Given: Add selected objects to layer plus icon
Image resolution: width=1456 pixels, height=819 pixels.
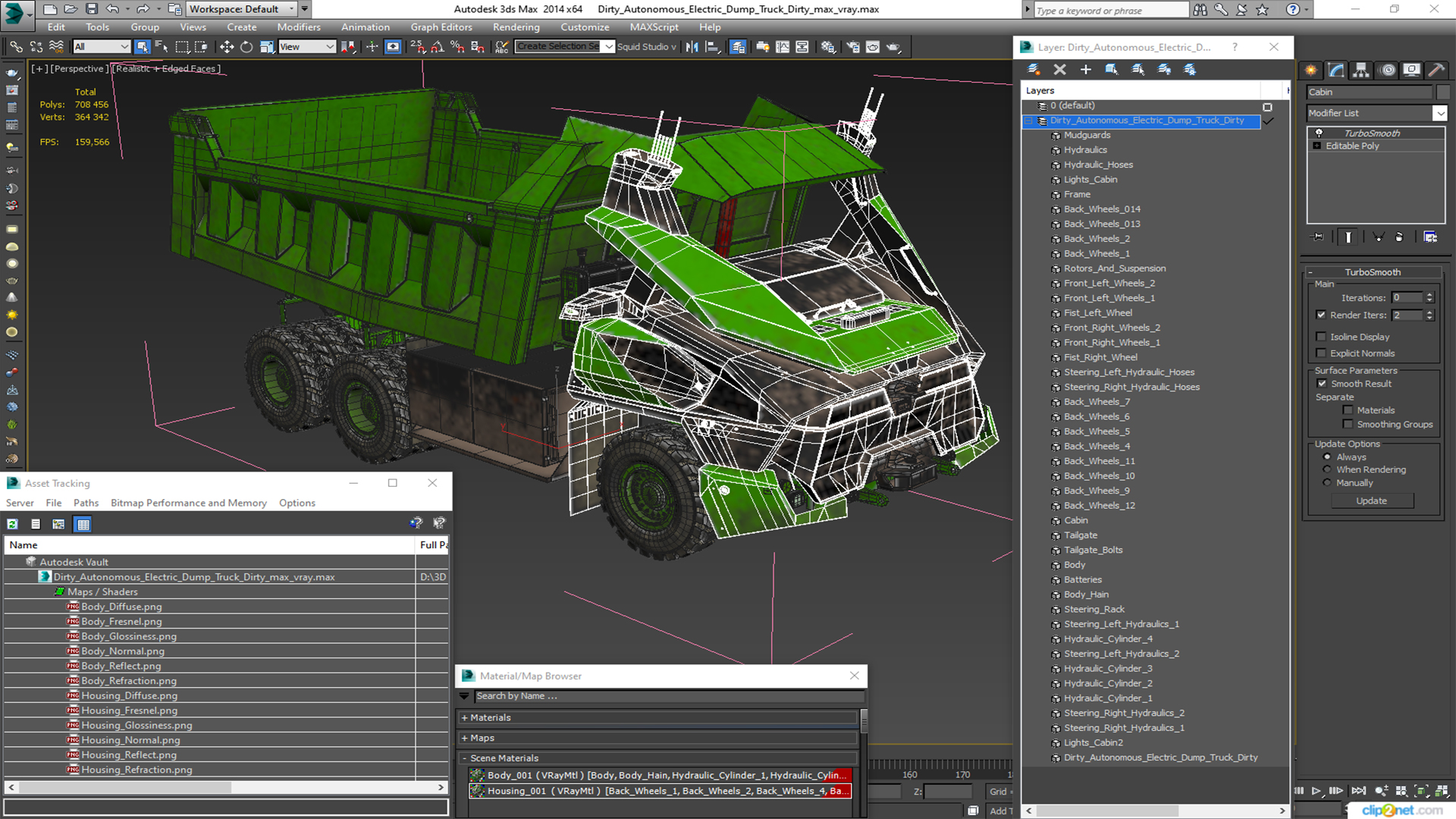Looking at the screenshot, I should 1086,70.
